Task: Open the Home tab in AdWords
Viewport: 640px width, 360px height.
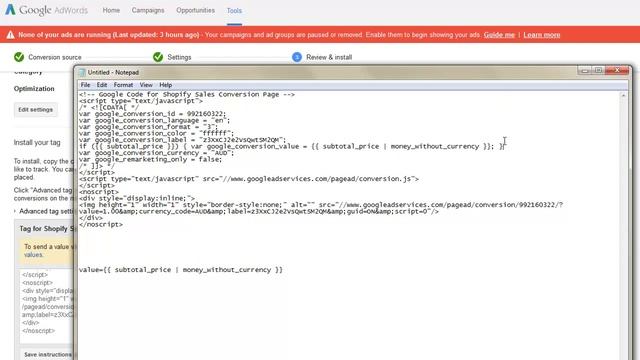Action: tap(111, 10)
